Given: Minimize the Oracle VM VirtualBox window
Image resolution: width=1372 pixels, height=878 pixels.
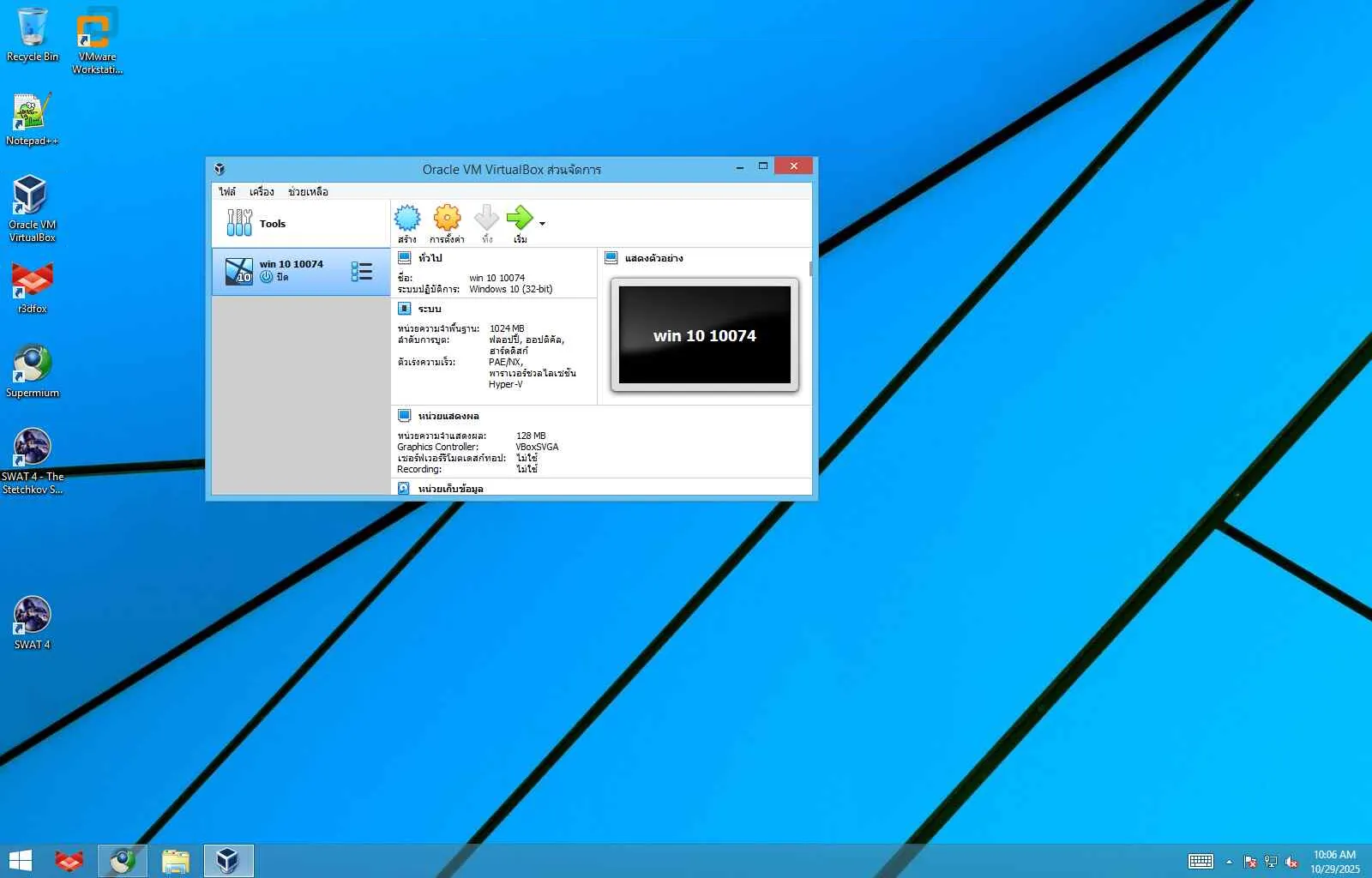Looking at the screenshot, I should click(739, 167).
